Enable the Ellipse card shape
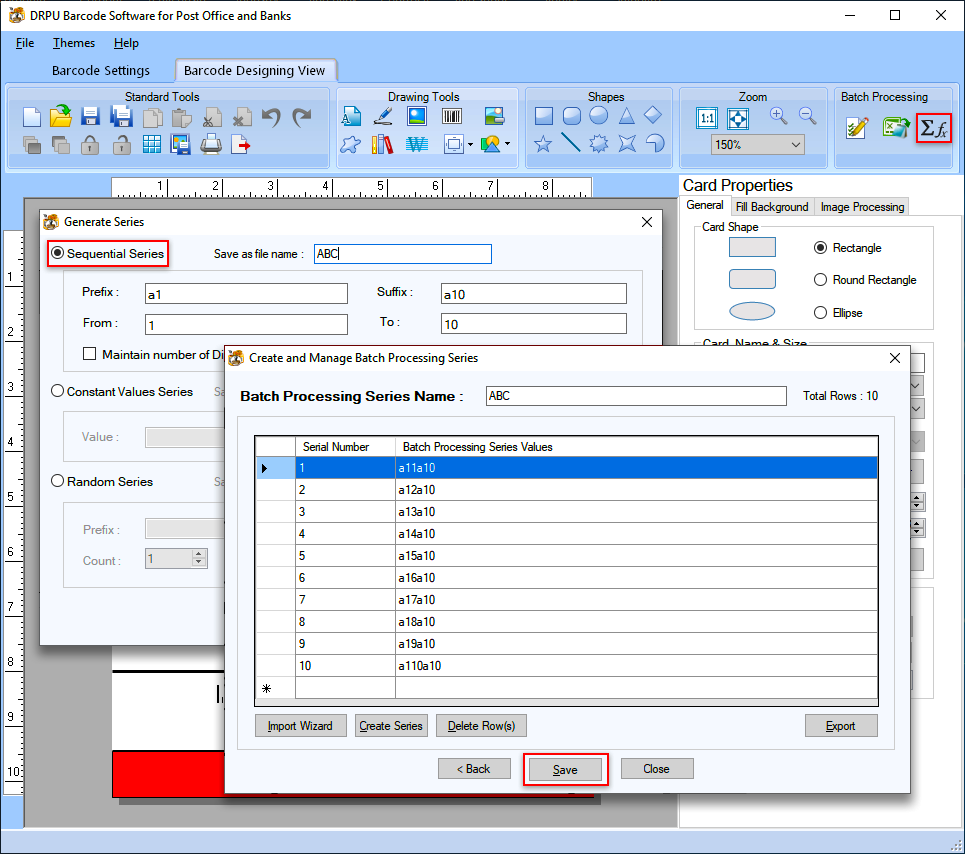 tap(820, 312)
